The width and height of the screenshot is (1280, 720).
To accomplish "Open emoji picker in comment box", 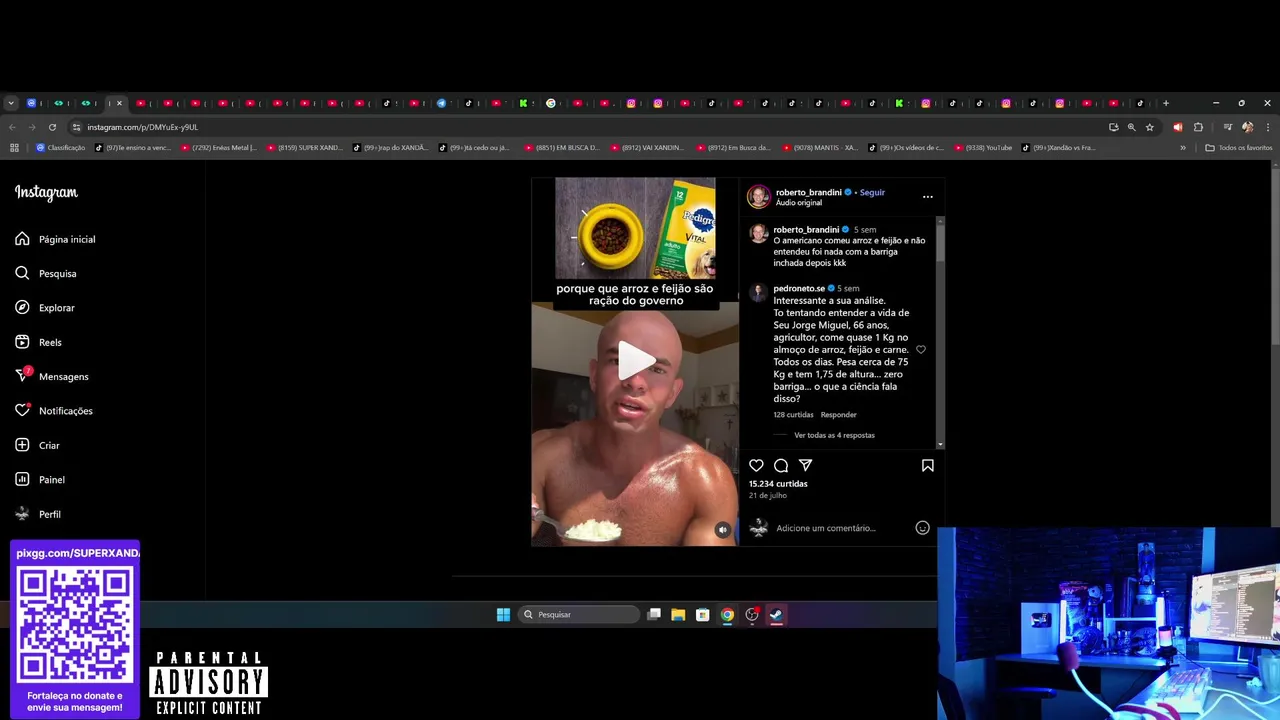I will [x=922, y=528].
